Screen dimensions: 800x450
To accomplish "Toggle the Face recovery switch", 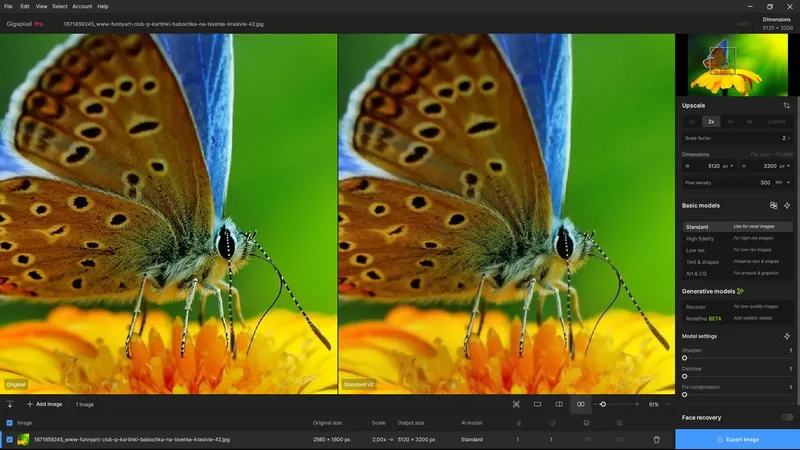I will coord(787,417).
